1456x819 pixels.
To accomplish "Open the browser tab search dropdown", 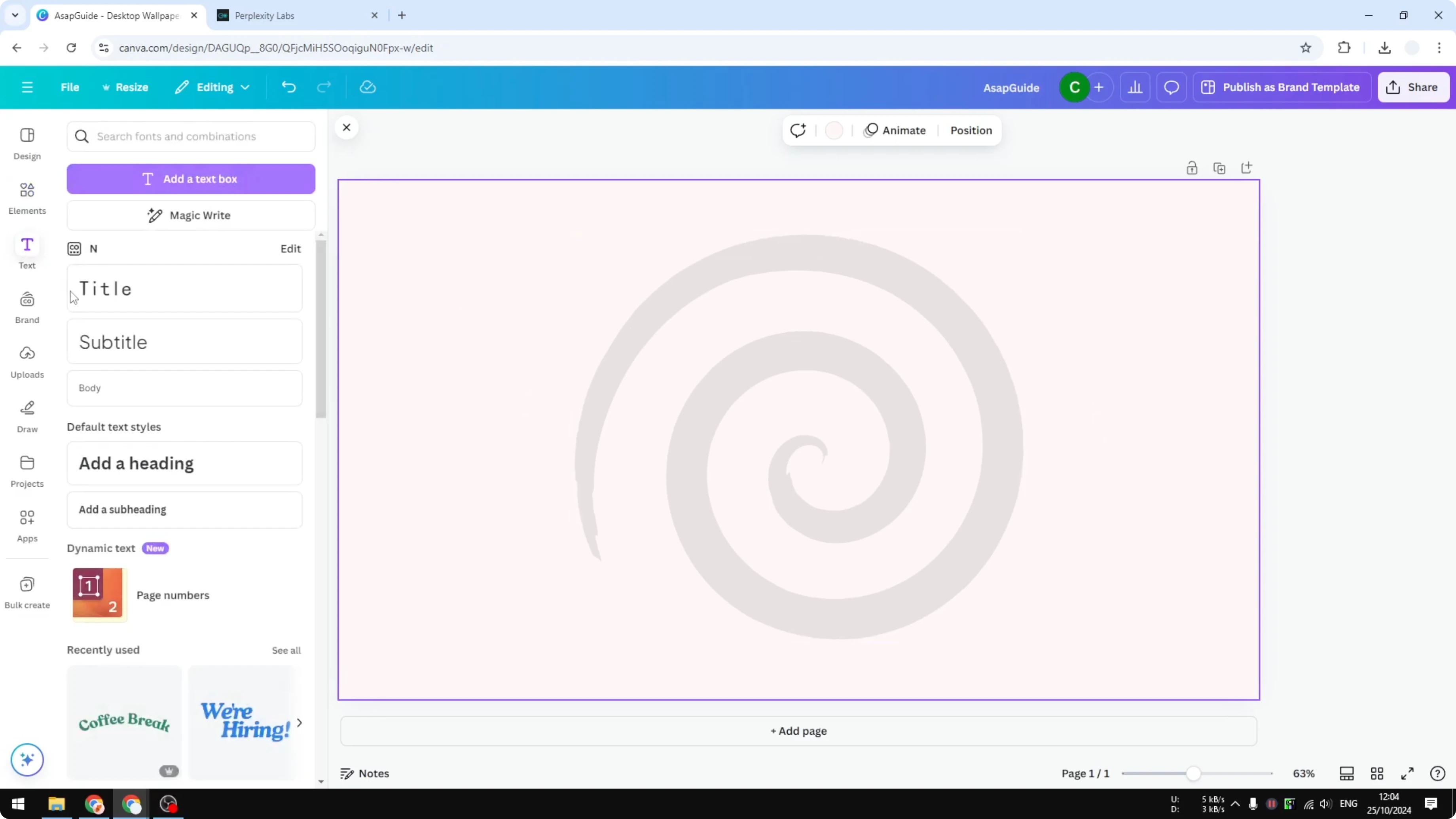I will pos(15,15).
